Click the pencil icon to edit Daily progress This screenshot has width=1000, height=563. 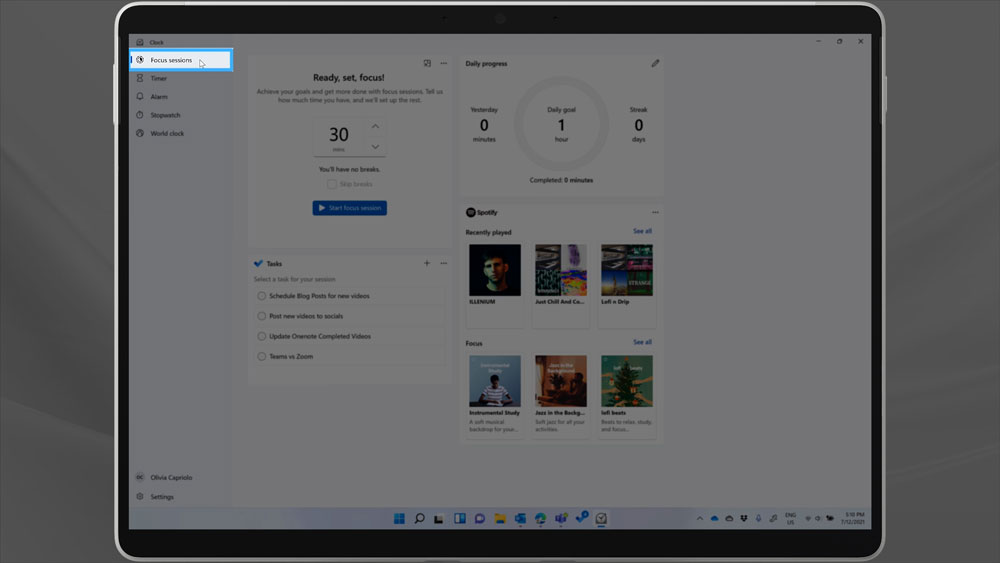(x=655, y=63)
